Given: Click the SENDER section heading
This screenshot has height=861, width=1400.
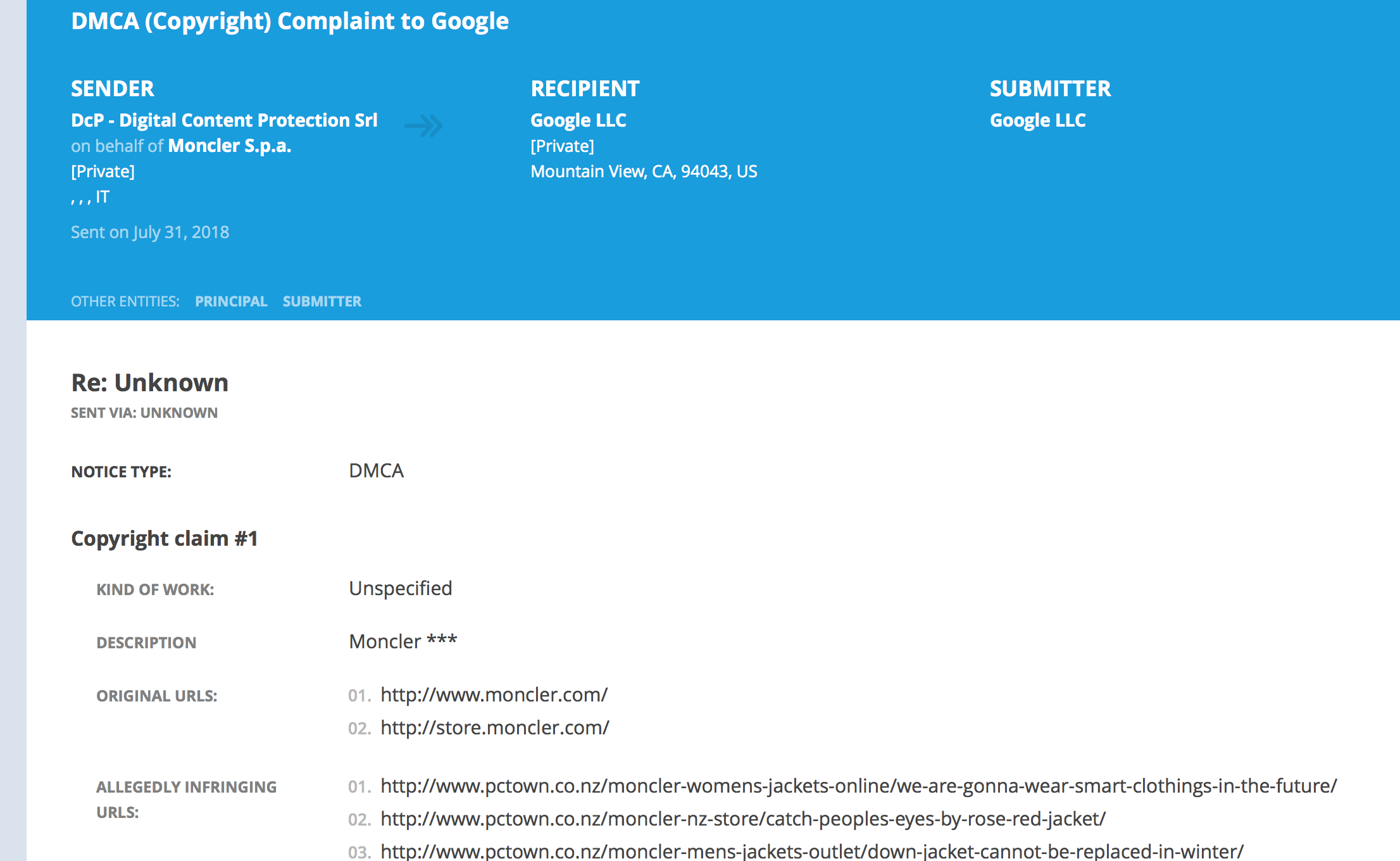Looking at the screenshot, I should tap(112, 89).
